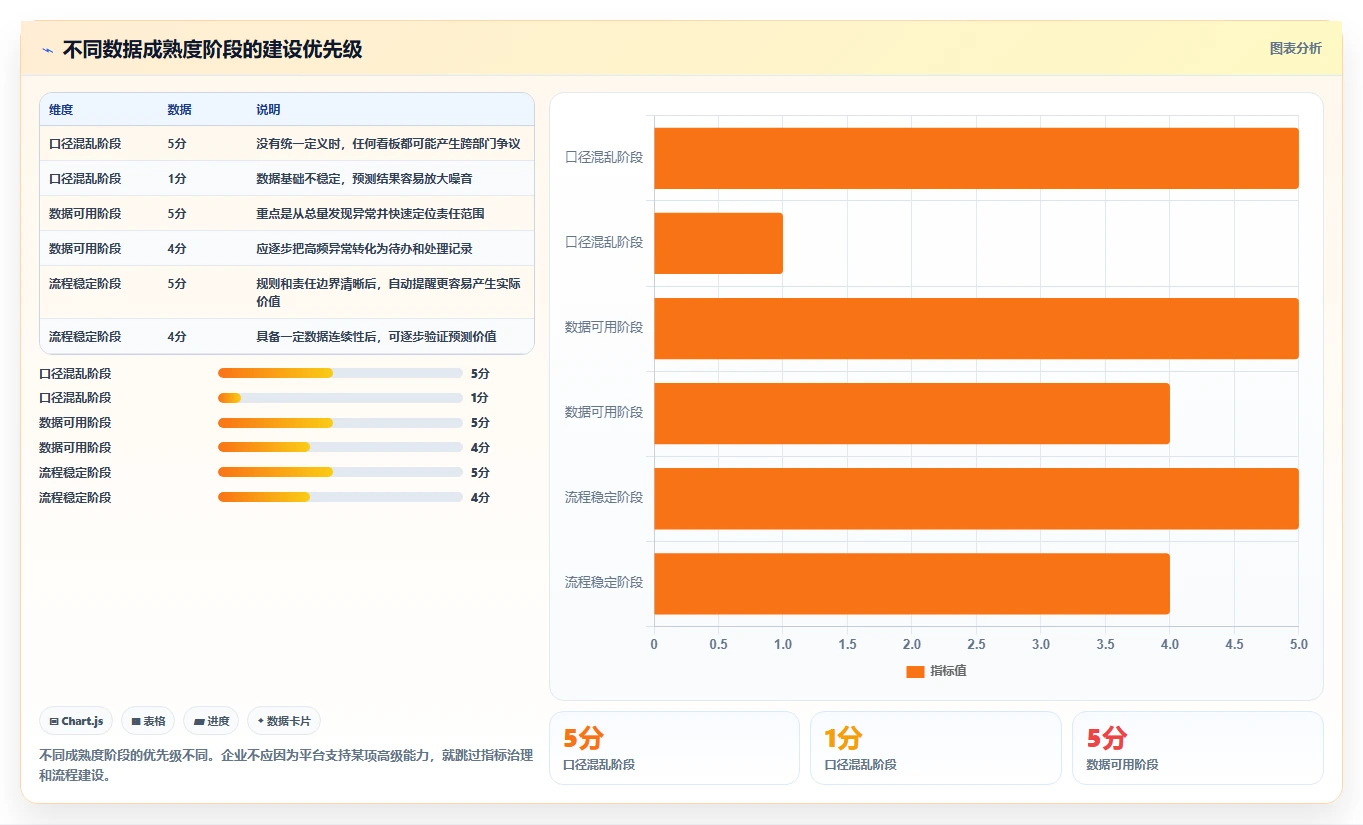Click the 1分 value in the table
Screen dimensions: 1363x825
point(177,179)
